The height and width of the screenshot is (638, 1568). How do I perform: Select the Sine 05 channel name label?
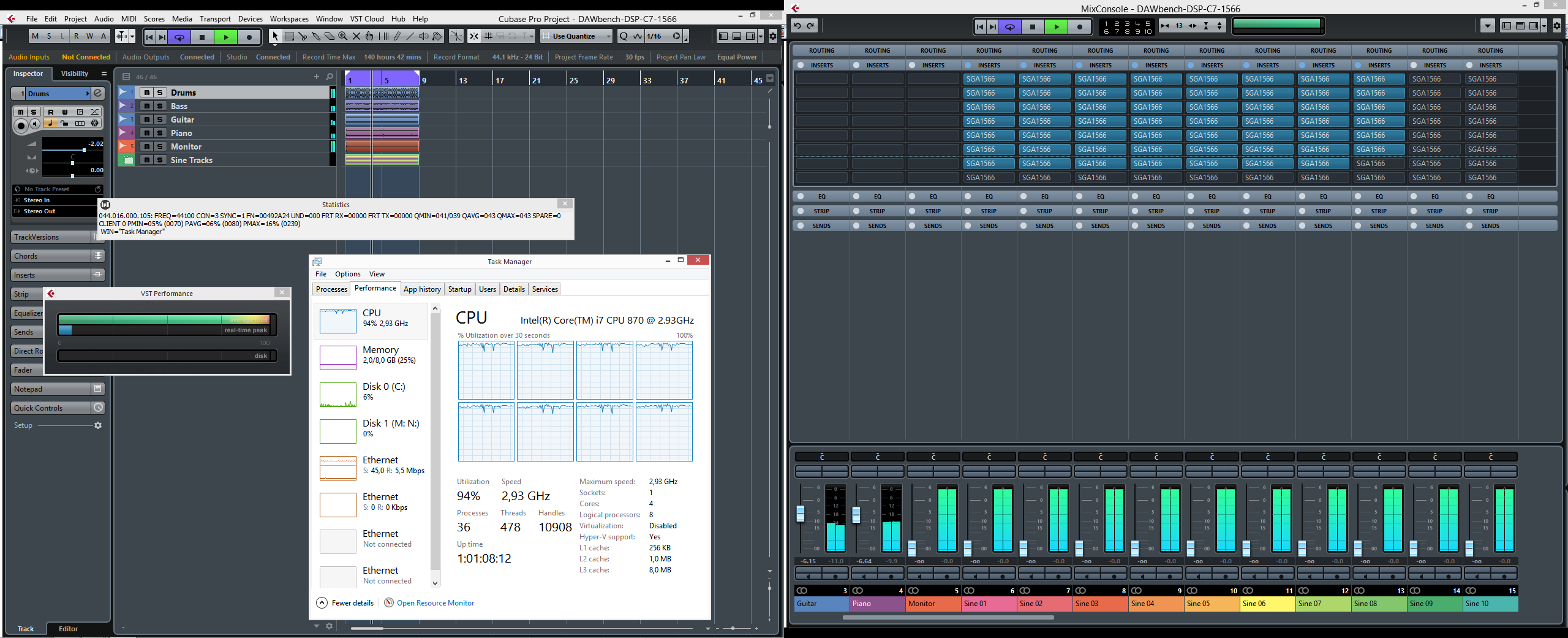point(1212,604)
